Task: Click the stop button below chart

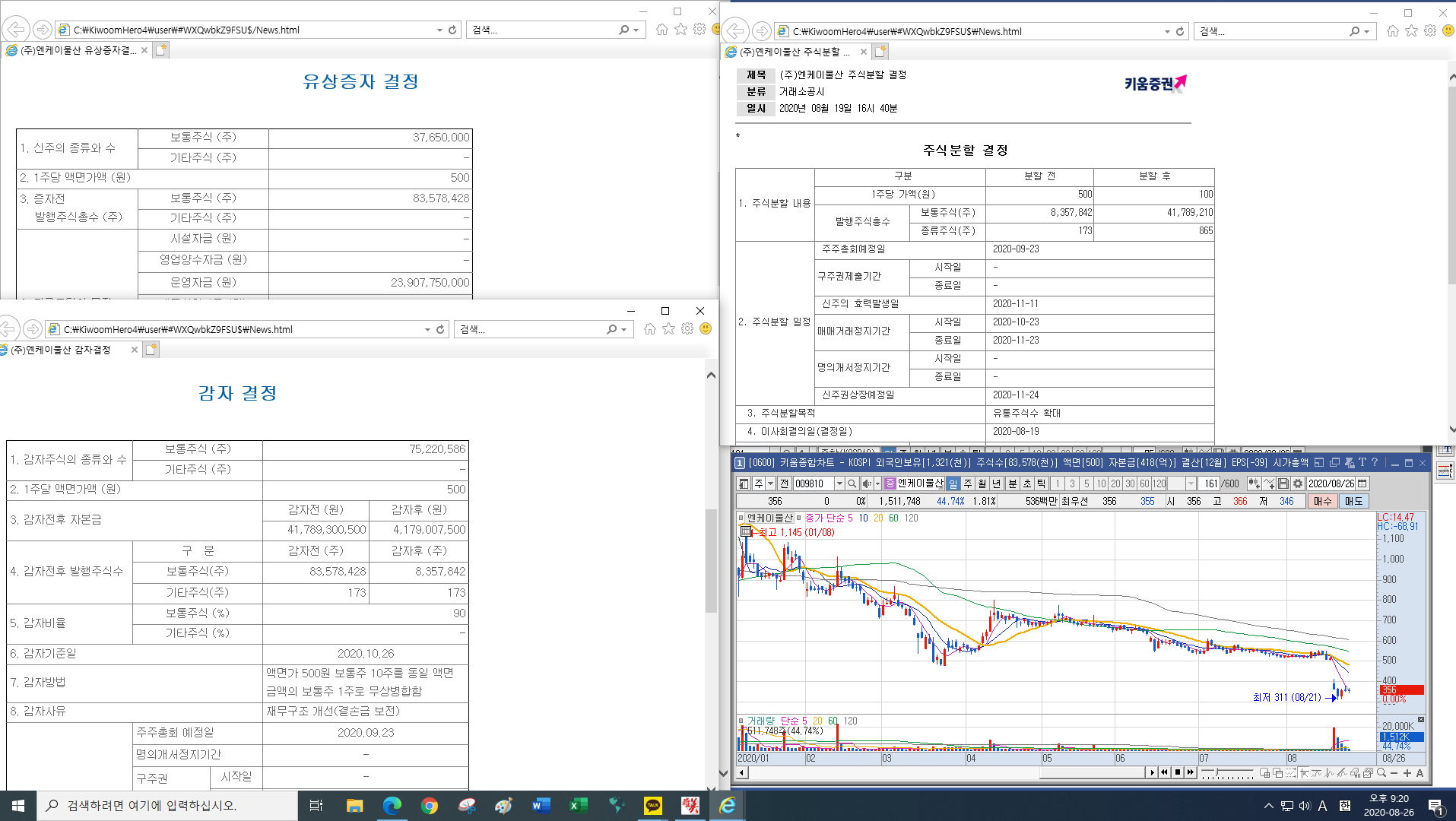Action: point(1178,772)
